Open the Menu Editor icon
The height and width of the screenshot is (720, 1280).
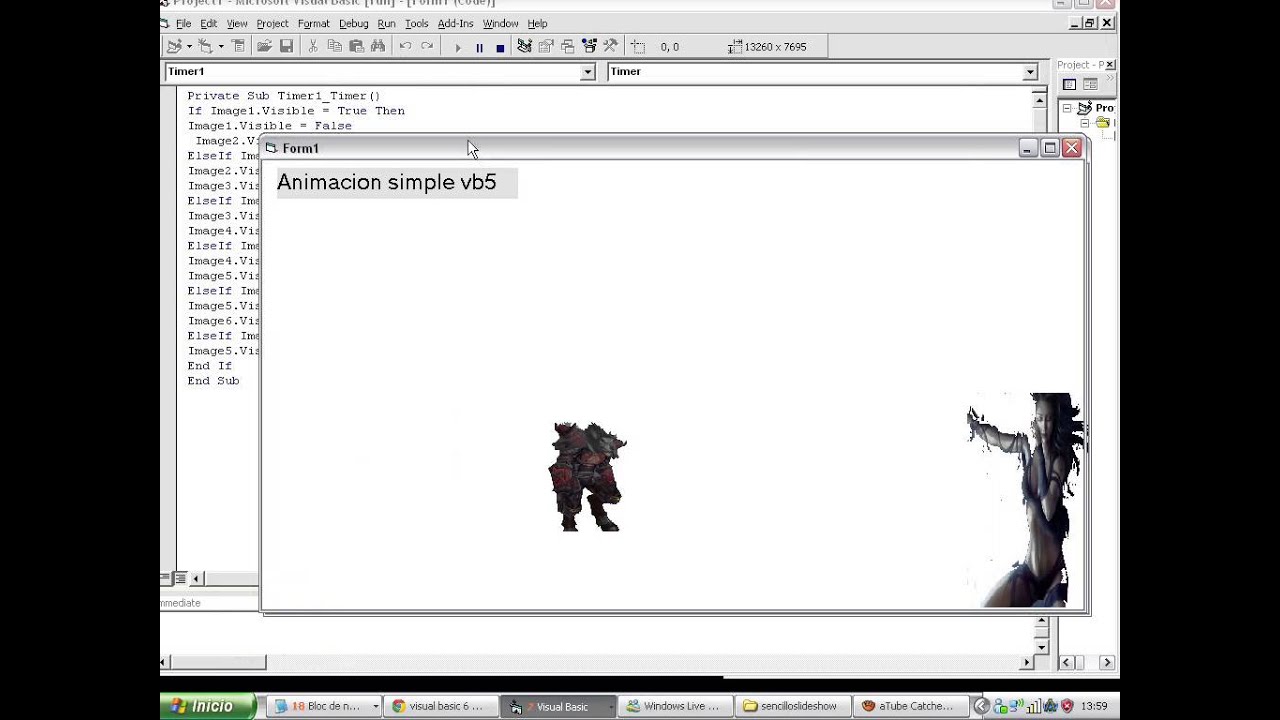(x=238, y=46)
